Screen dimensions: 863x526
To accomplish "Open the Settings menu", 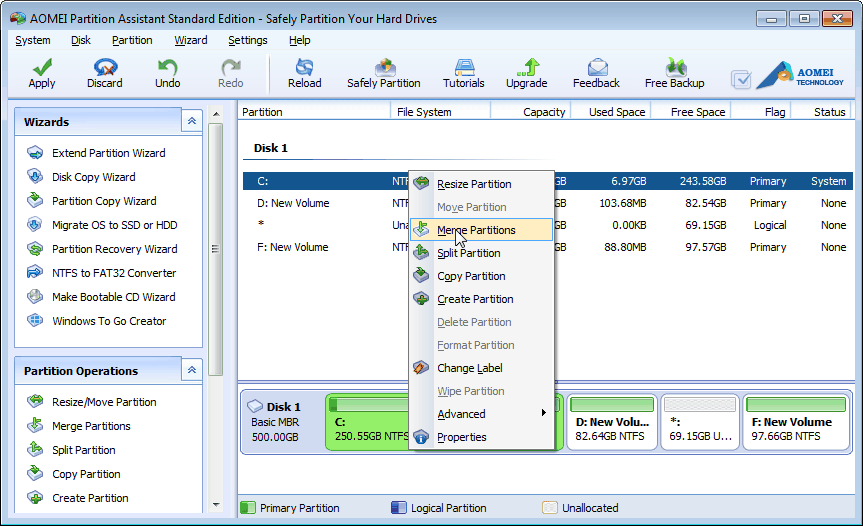I will click(248, 40).
